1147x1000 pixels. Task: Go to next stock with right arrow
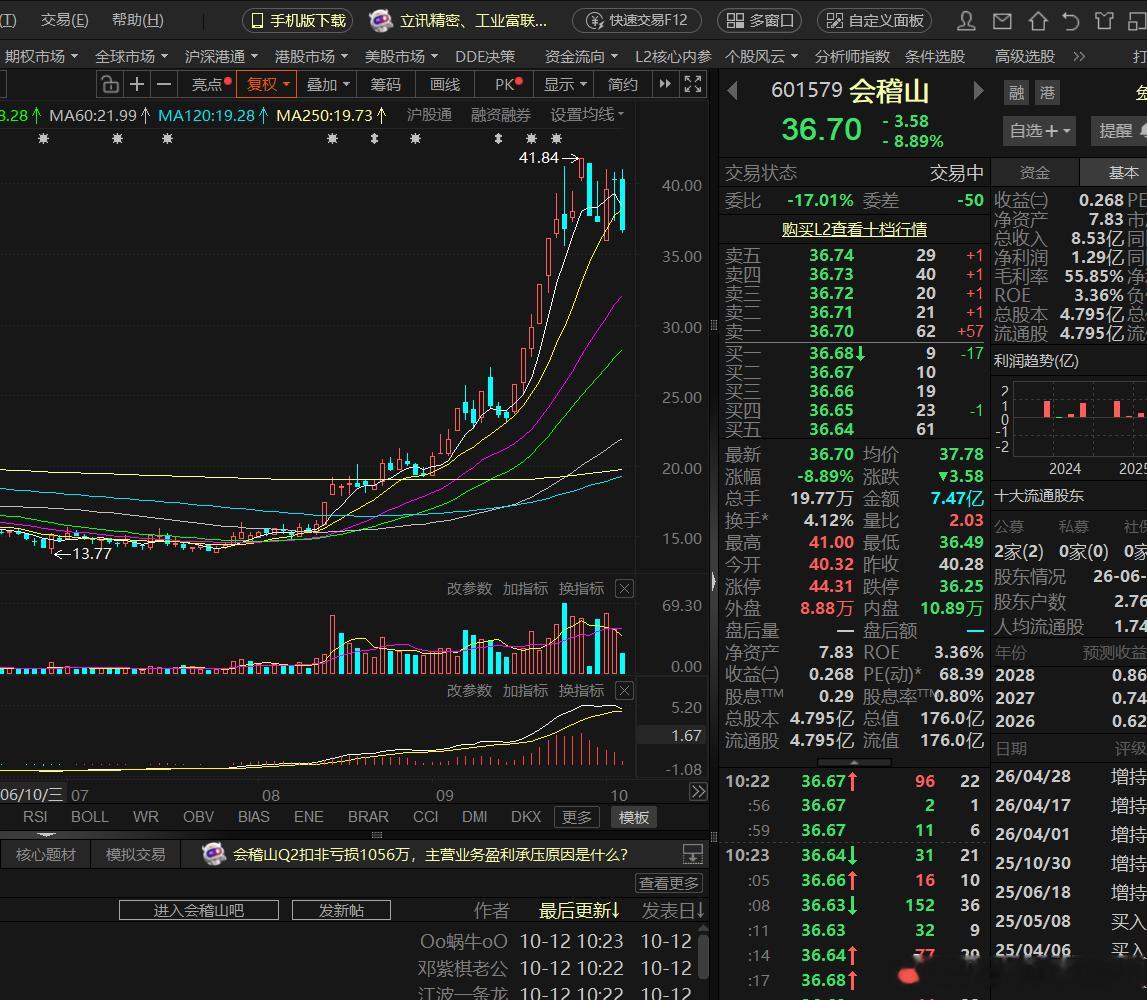coord(978,91)
